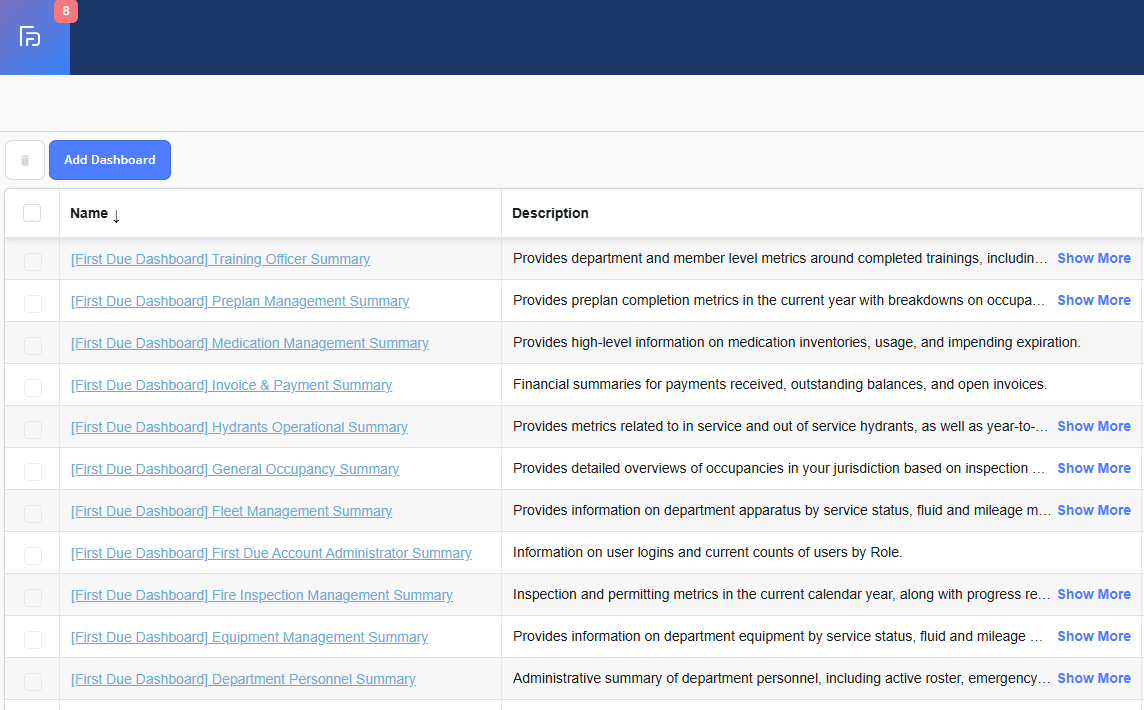
Task: Click the red notification badge showing 8
Action: tap(66, 11)
